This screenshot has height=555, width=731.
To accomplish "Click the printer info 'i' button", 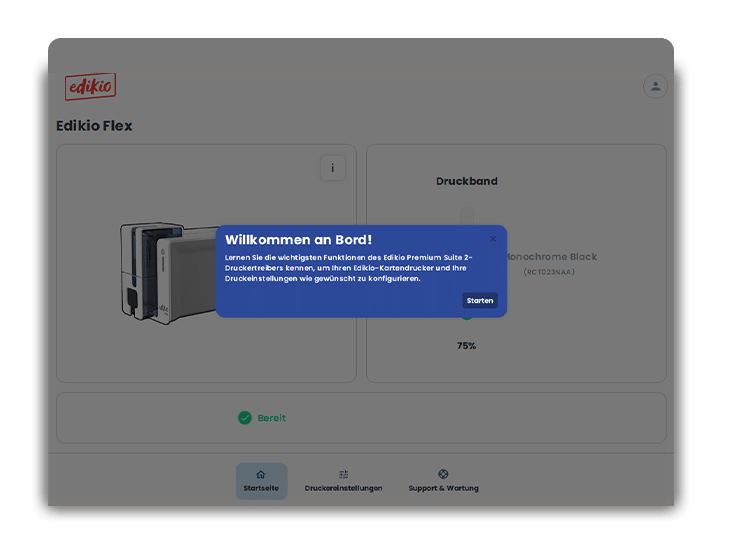I will [x=333, y=168].
